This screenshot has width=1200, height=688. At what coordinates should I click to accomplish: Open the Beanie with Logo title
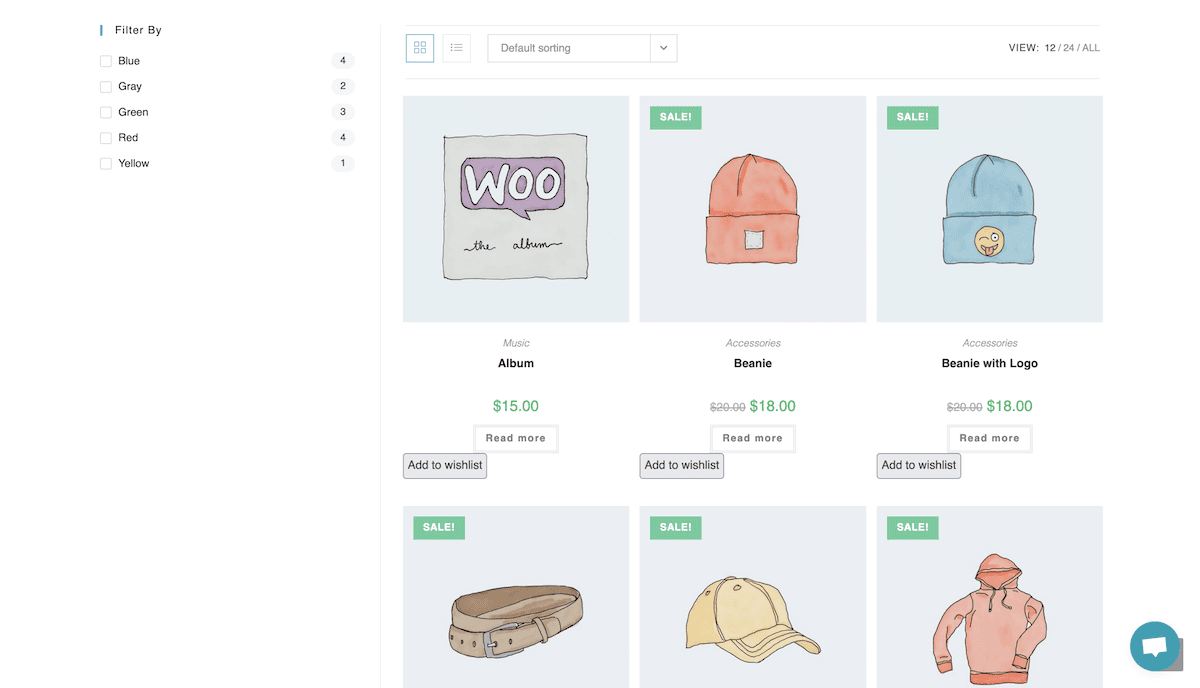coord(990,364)
